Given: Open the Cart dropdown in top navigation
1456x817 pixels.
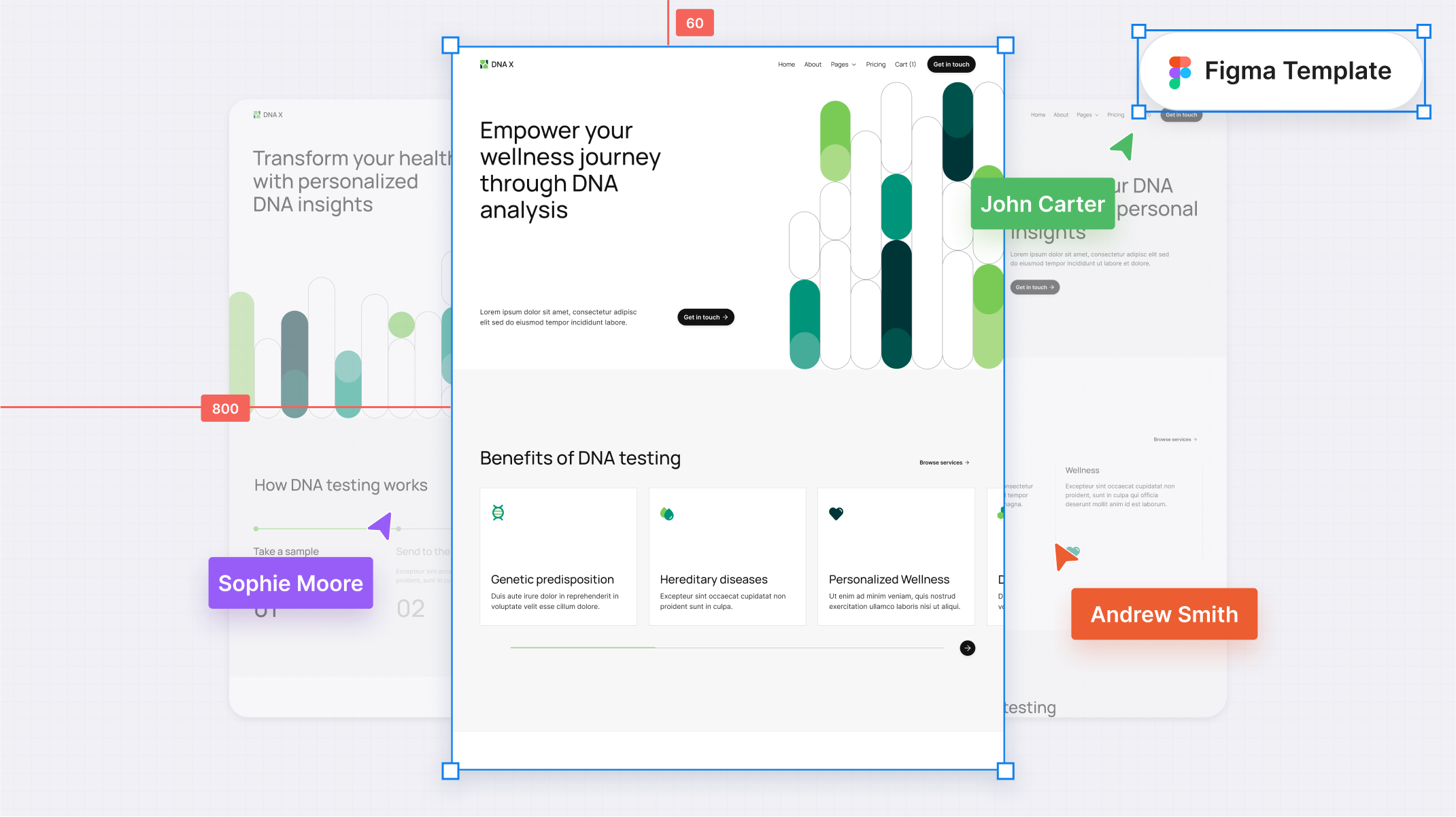Looking at the screenshot, I should coord(905,64).
